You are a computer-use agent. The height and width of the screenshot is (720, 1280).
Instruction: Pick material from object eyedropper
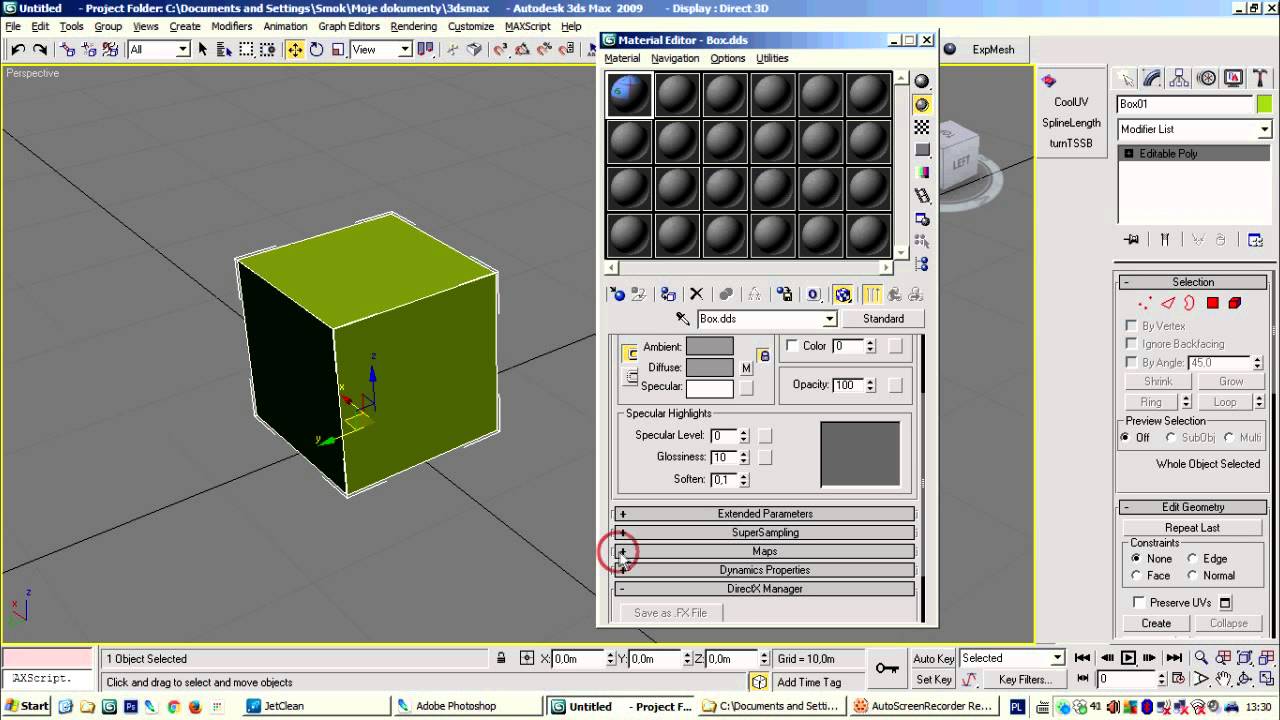point(683,319)
